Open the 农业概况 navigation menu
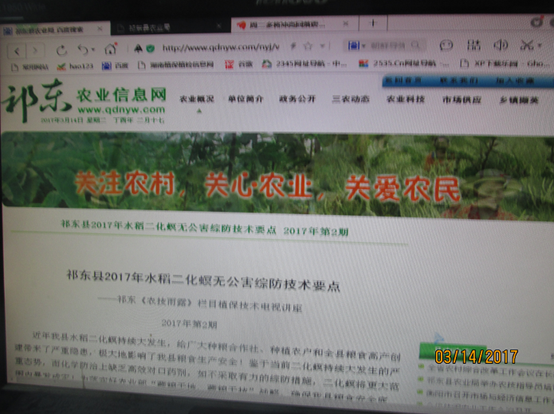Viewport: 554px width, 414px height. coord(197,99)
